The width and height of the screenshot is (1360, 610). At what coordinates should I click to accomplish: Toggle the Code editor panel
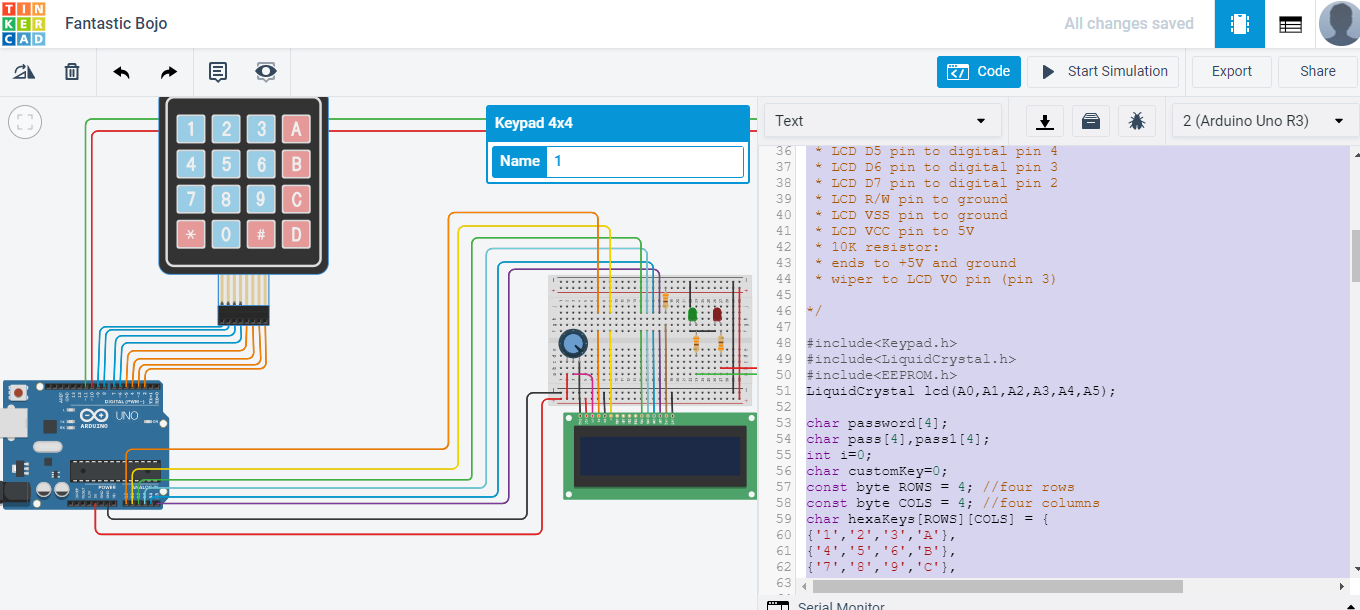pos(979,72)
